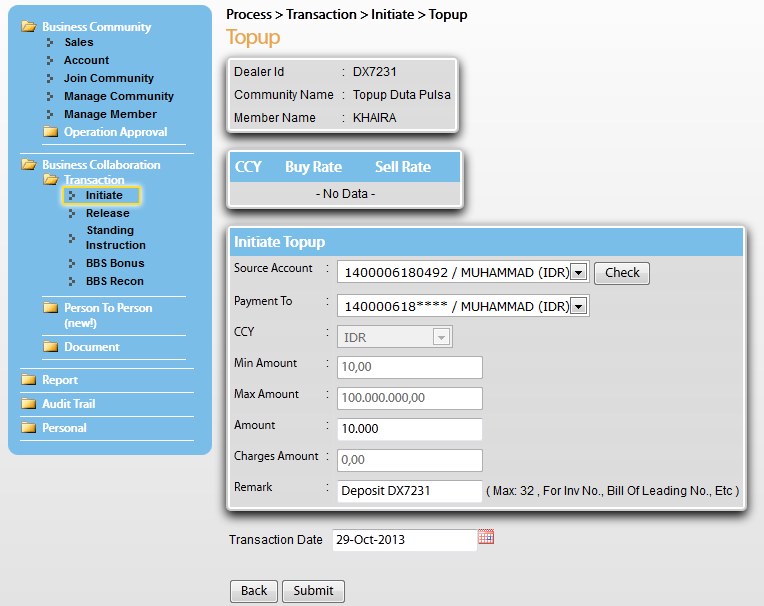Open BBS Recon in the sidebar

(x=114, y=281)
